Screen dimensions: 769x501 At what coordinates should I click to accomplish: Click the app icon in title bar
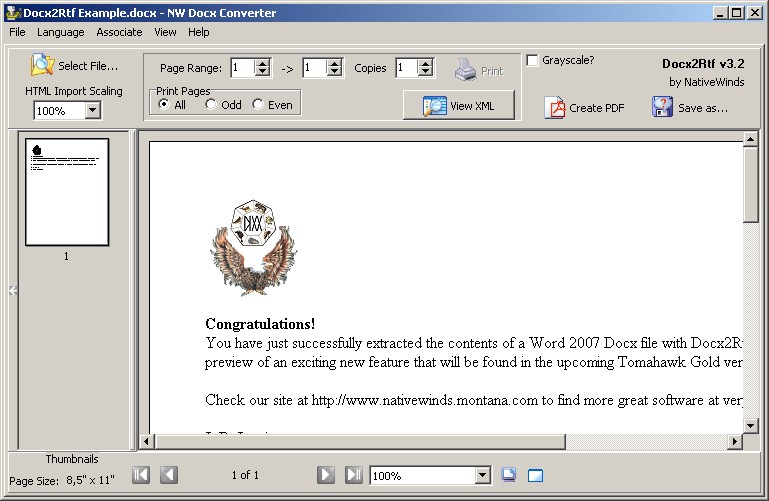click(13, 12)
